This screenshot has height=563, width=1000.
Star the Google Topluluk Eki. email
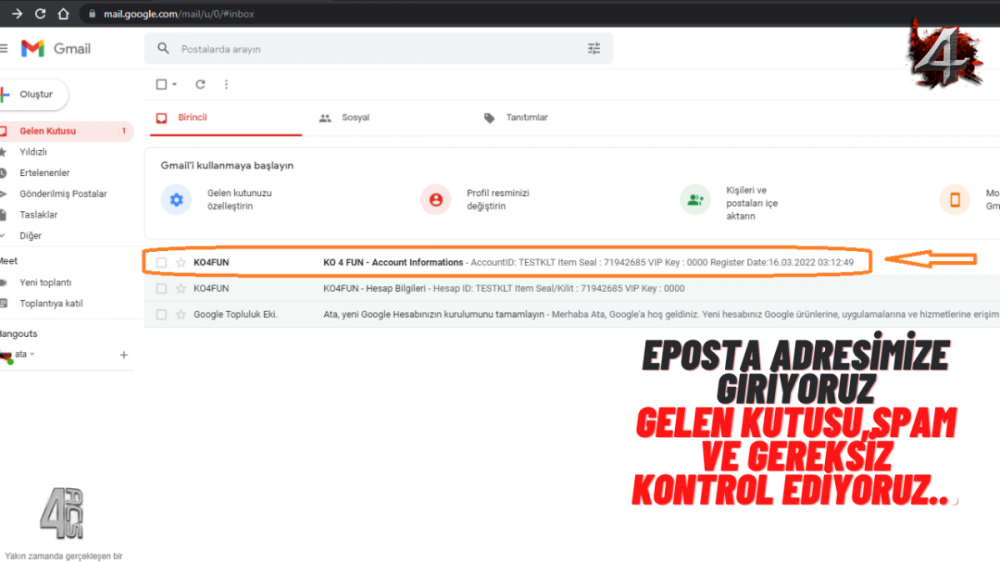click(181, 314)
